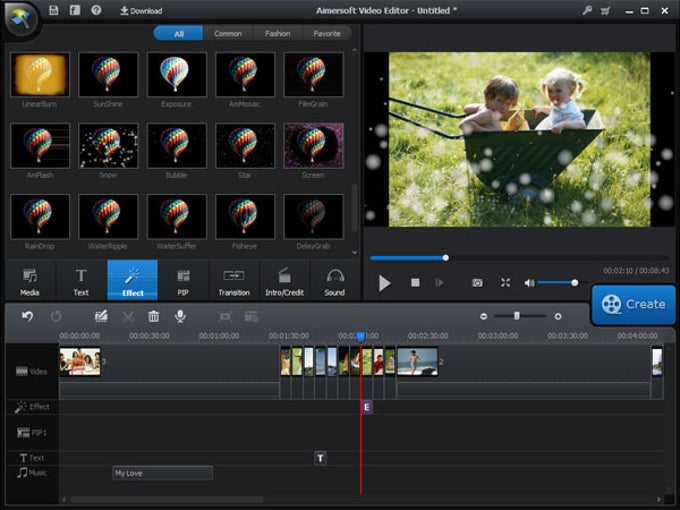
Task: Zoom out timeline with minus button
Action: (x=484, y=316)
